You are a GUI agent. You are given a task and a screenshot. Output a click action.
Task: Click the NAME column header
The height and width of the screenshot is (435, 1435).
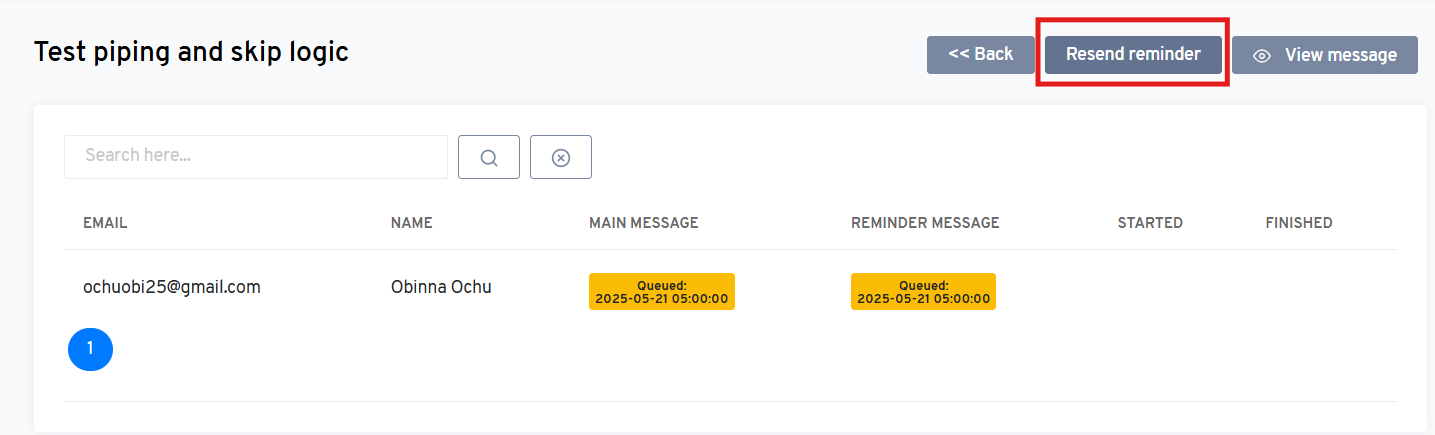click(412, 223)
